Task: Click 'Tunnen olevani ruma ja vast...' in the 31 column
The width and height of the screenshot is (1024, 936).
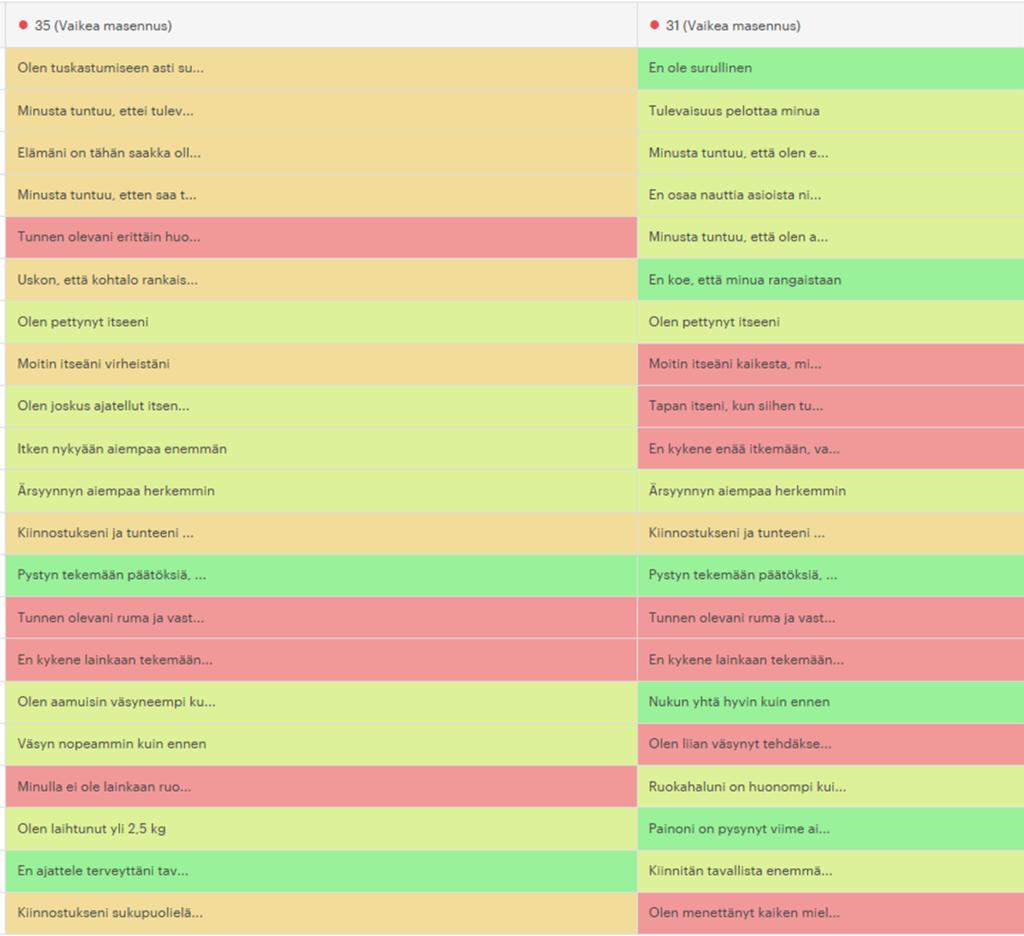Action: tap(831, 618)
